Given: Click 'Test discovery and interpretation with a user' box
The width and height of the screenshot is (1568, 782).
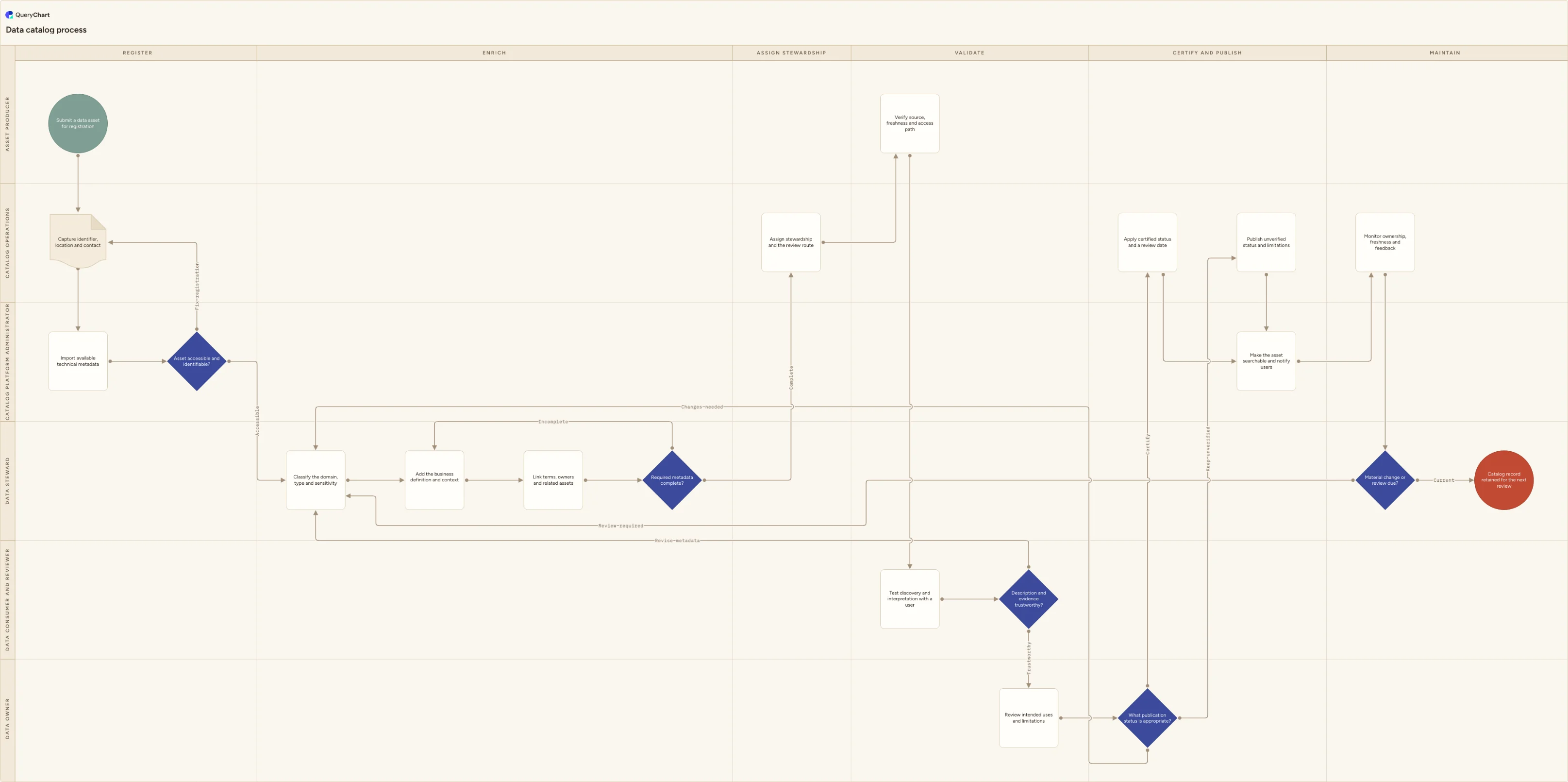Looking at the screenshot, I should (x=909, y=599).
